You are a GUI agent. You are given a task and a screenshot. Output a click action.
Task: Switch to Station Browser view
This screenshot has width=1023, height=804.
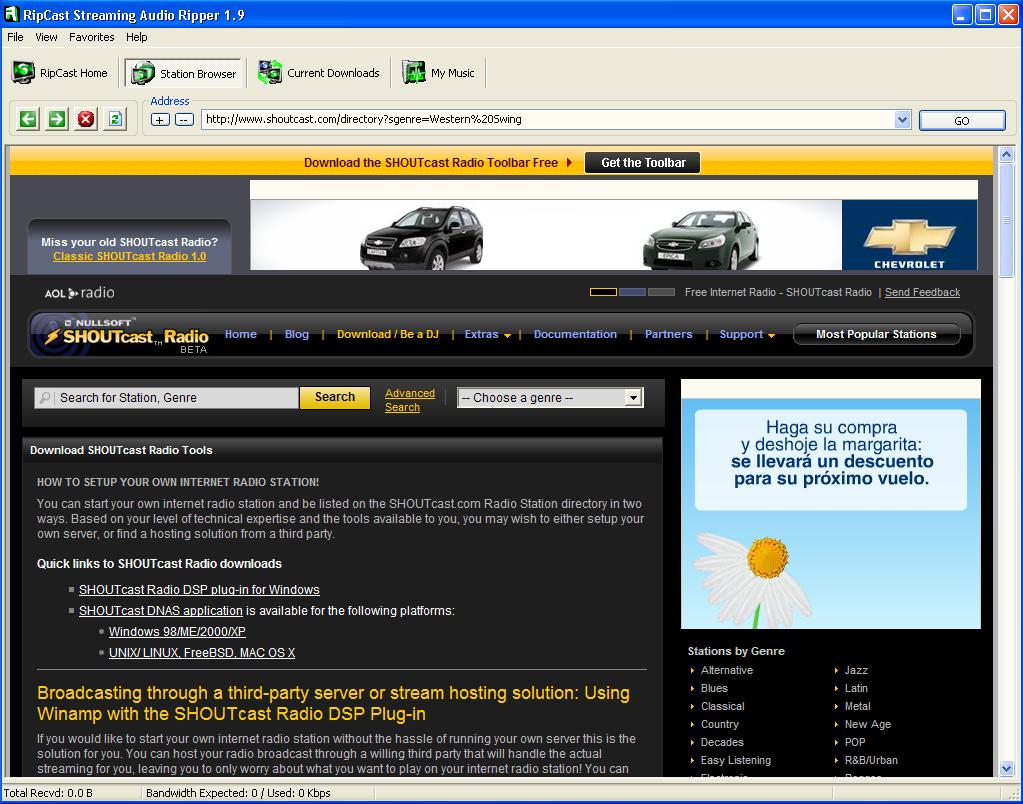(x=183, y=73)
